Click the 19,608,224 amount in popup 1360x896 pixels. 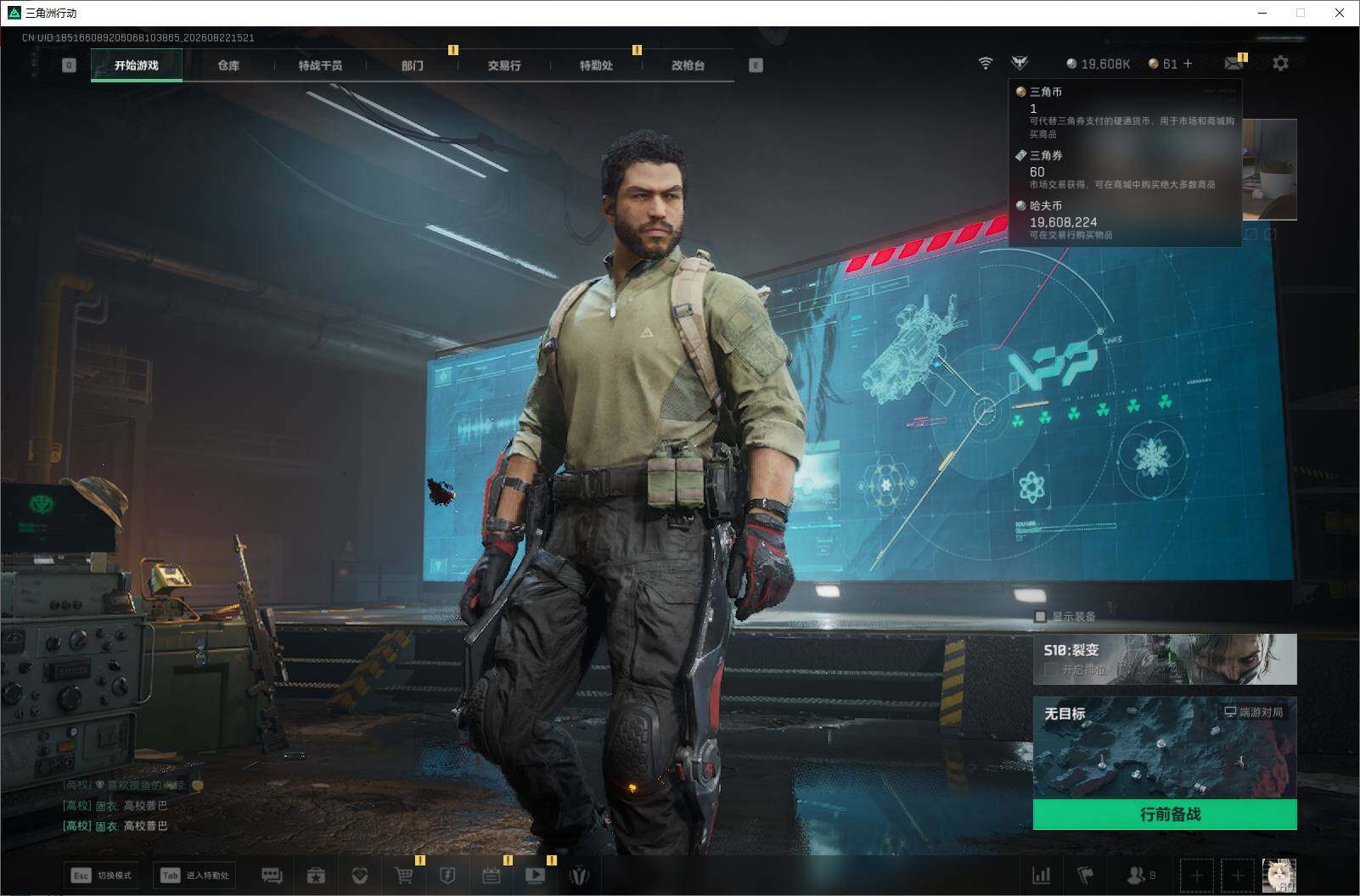pyautogui.click(x=1064, y=222)
